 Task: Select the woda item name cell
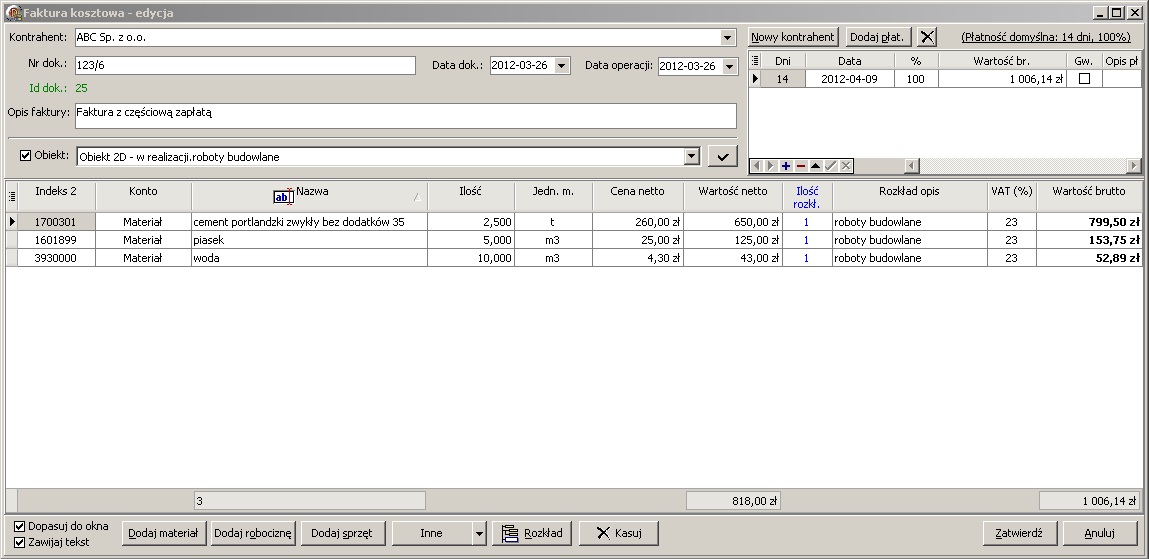coord(309,258)
